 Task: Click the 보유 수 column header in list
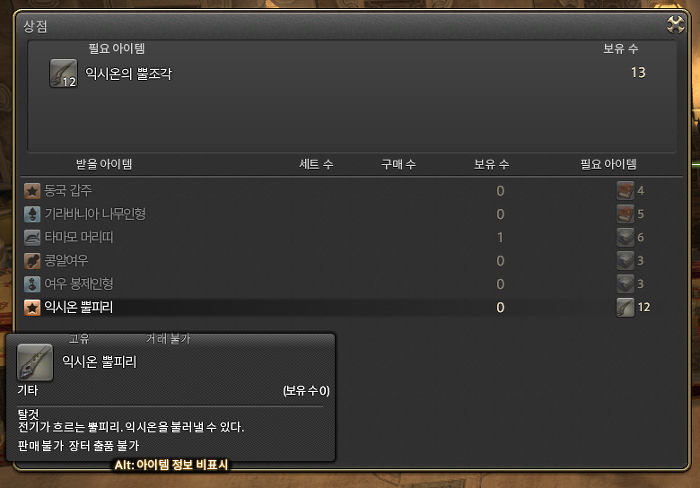click(x=491, y=164)
